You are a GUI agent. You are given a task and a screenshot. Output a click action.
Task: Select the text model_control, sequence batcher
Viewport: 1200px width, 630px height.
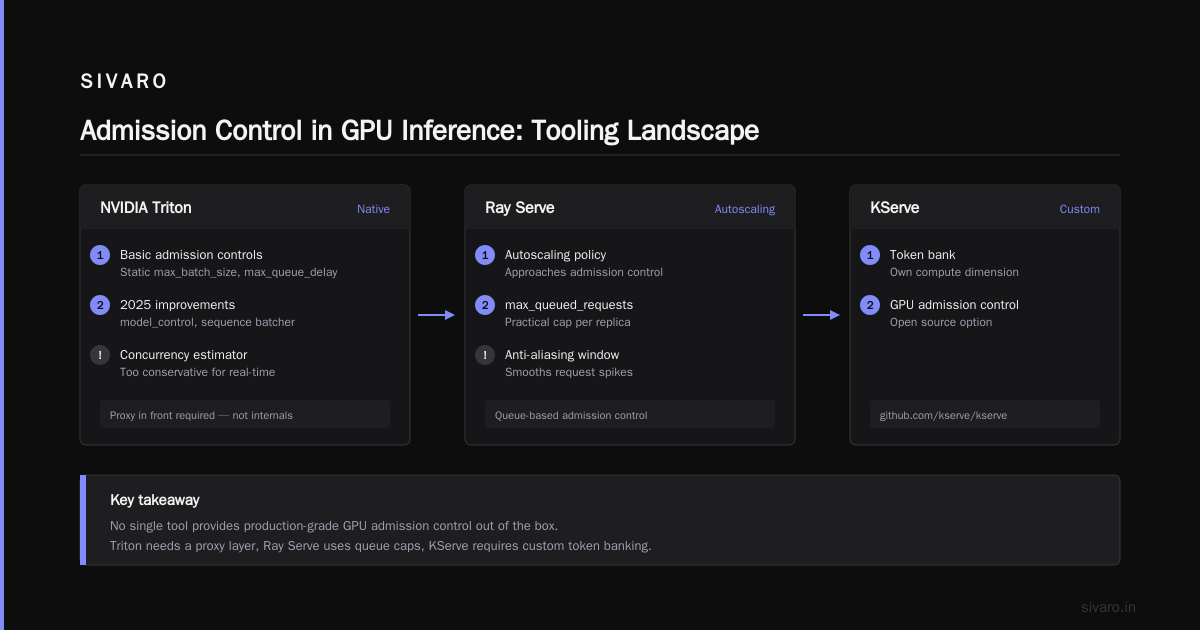pos(207,322)
